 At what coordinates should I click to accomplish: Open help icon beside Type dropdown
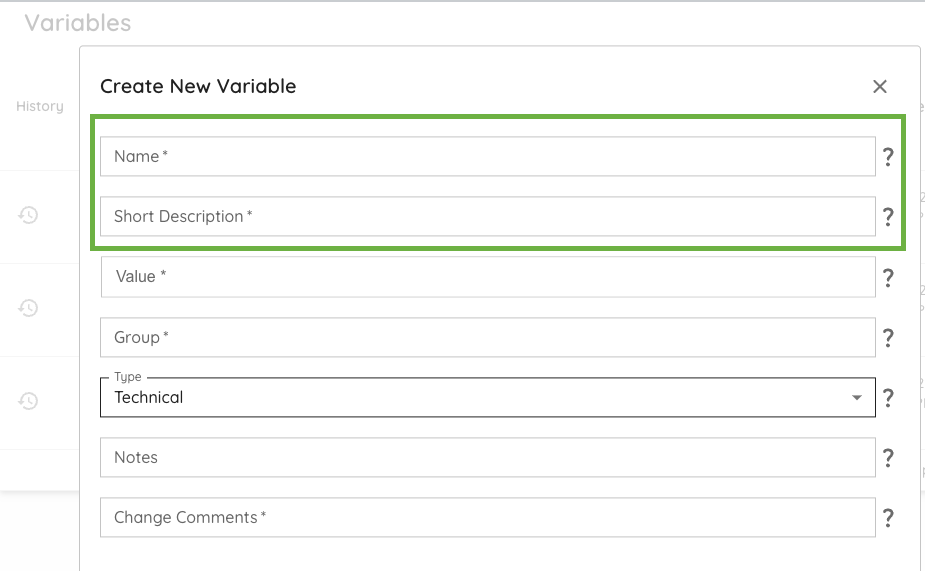coord(888,398)
